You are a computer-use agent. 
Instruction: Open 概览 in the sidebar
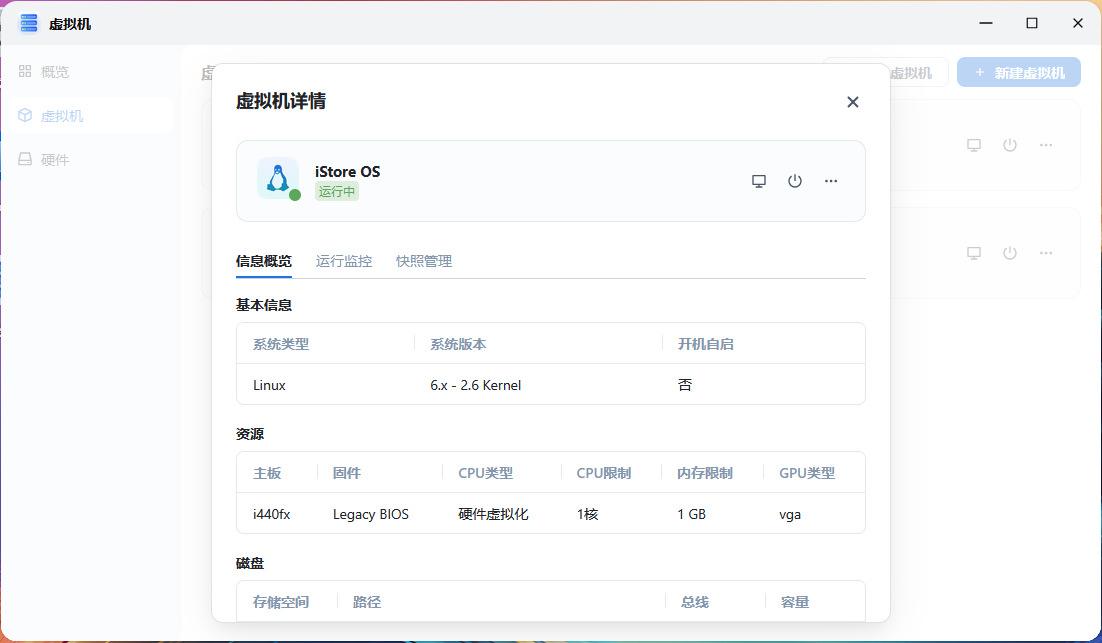point(91,72)
